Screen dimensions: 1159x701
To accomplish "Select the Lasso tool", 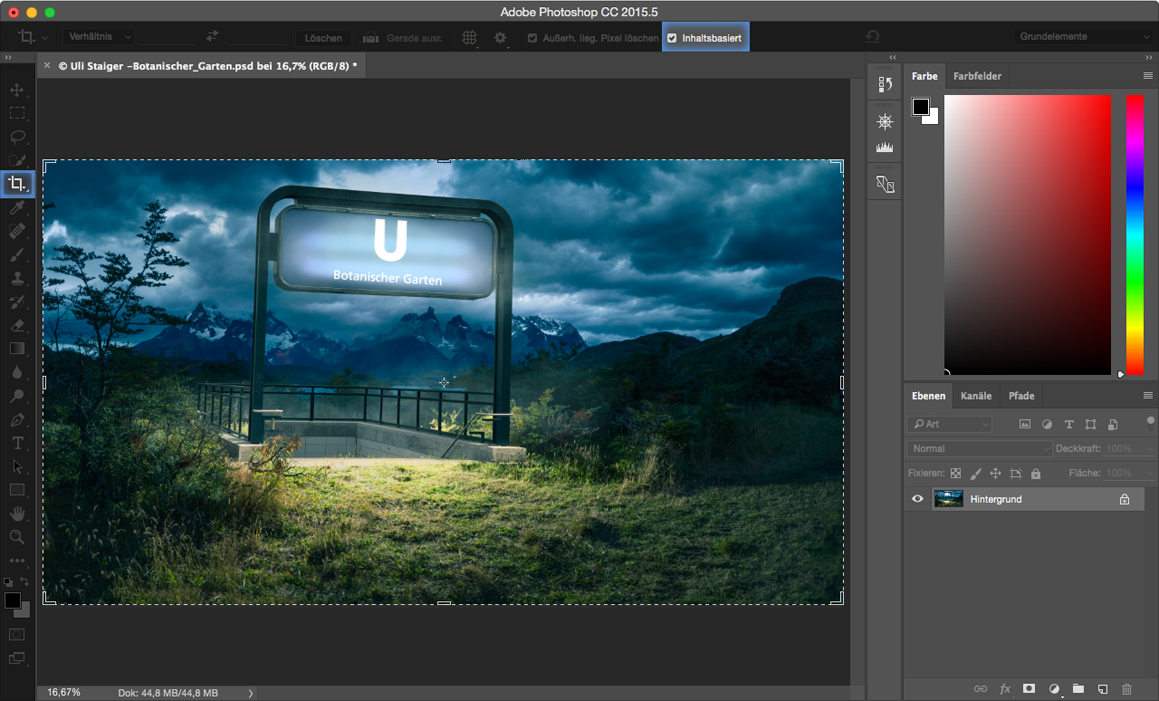I will coord(16,137).
